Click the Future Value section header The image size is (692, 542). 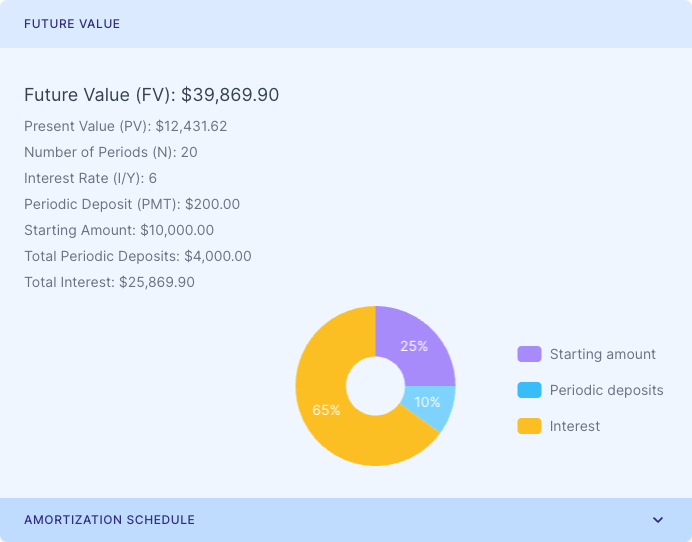point(72,24)
